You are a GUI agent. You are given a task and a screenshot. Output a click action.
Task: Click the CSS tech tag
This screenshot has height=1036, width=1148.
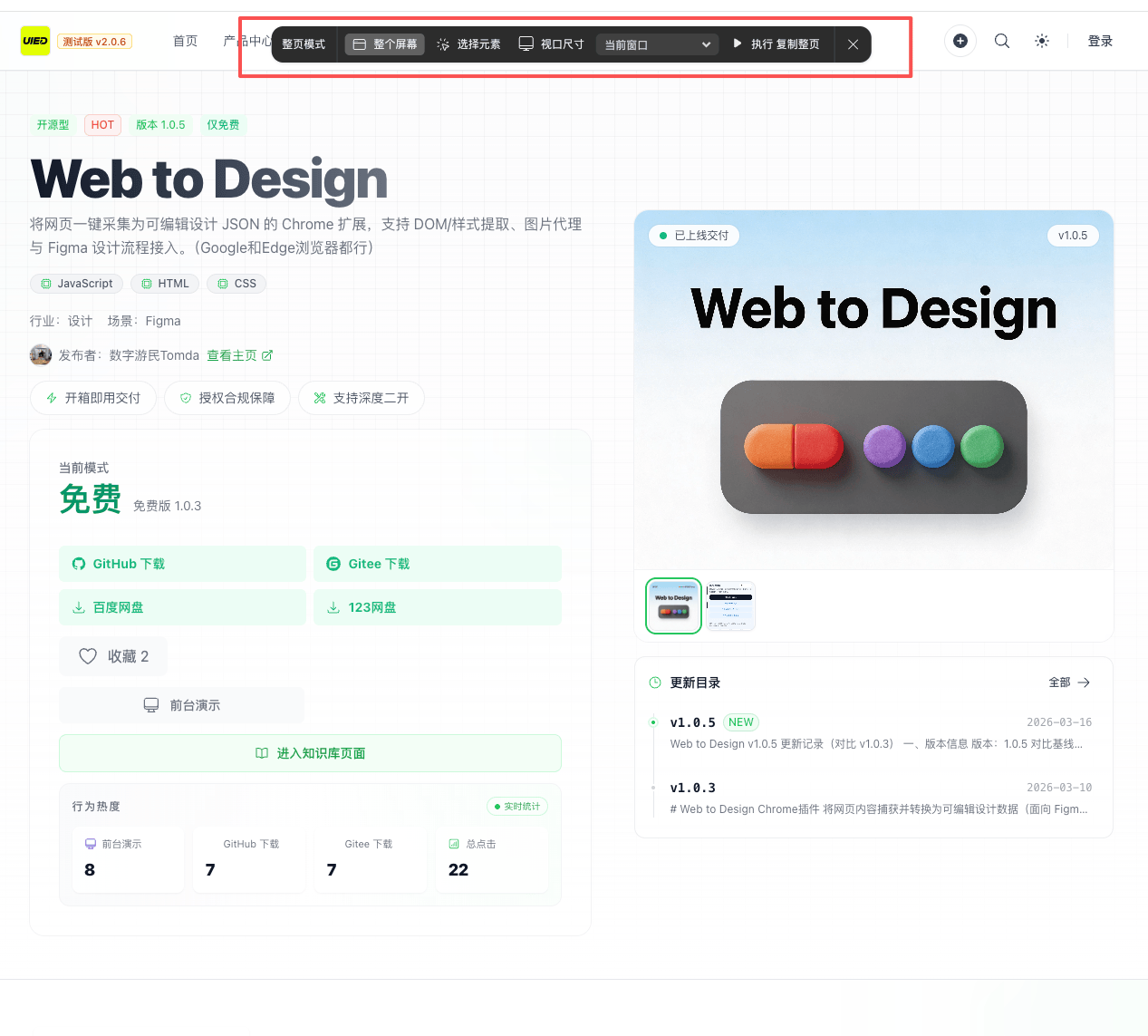pyautogui.click(x=236, y=284)
